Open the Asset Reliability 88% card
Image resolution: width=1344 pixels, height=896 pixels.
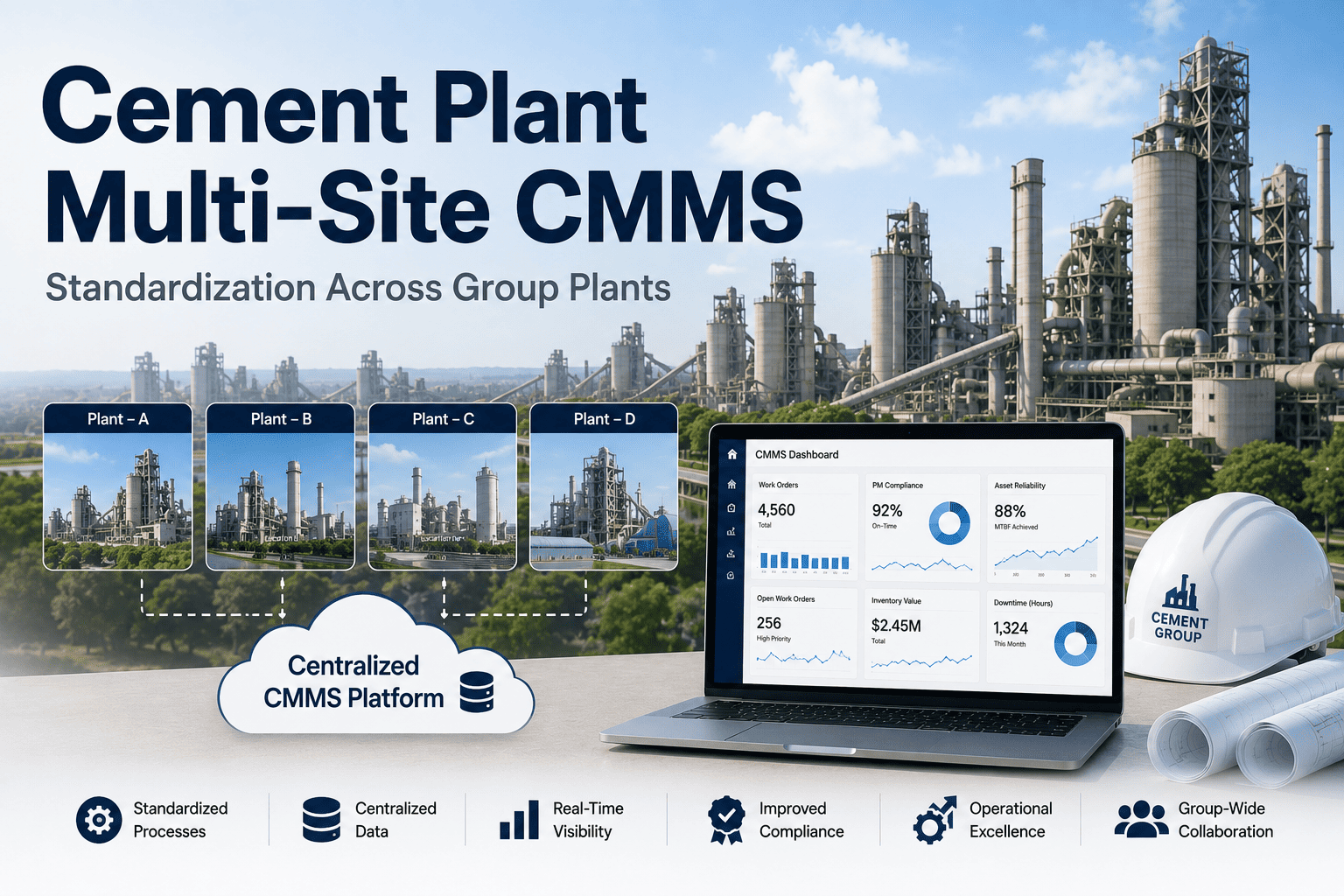click(x=1046, y=528)
